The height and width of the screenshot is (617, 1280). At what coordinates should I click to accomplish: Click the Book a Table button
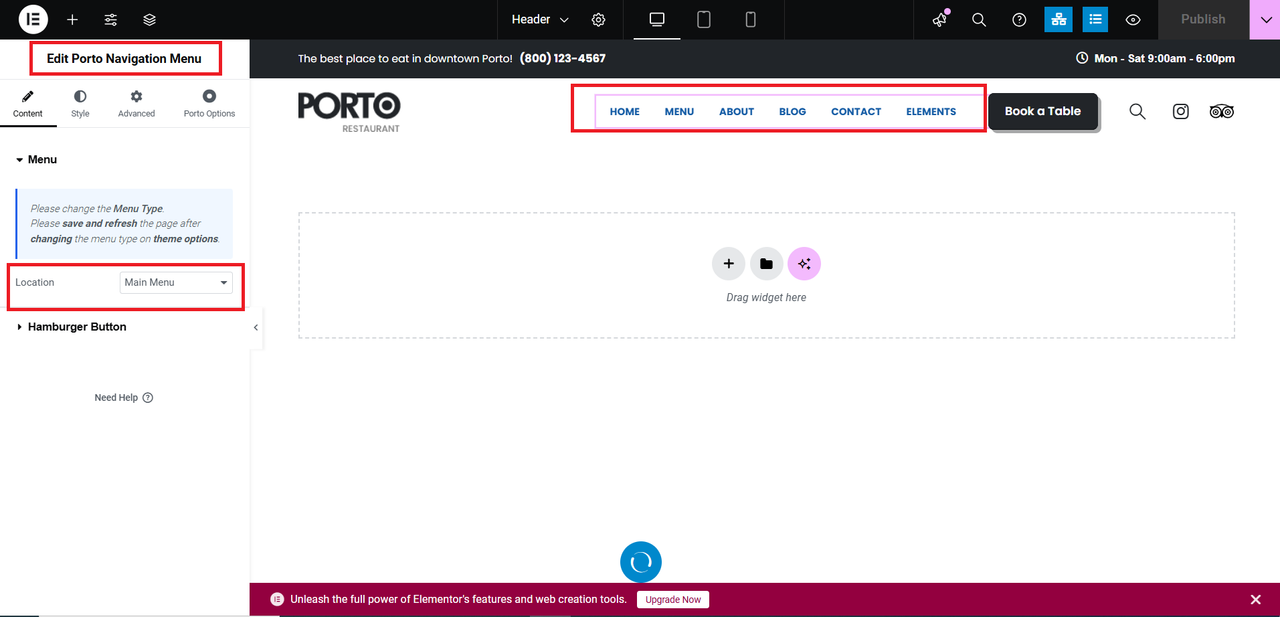click(1043, 111)
